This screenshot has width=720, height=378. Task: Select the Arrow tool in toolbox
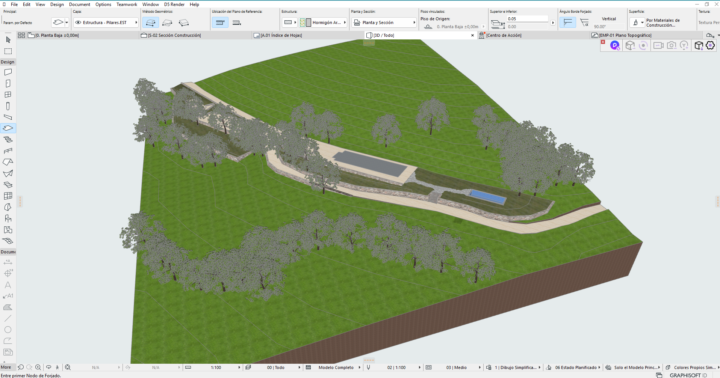coord(8,40)
